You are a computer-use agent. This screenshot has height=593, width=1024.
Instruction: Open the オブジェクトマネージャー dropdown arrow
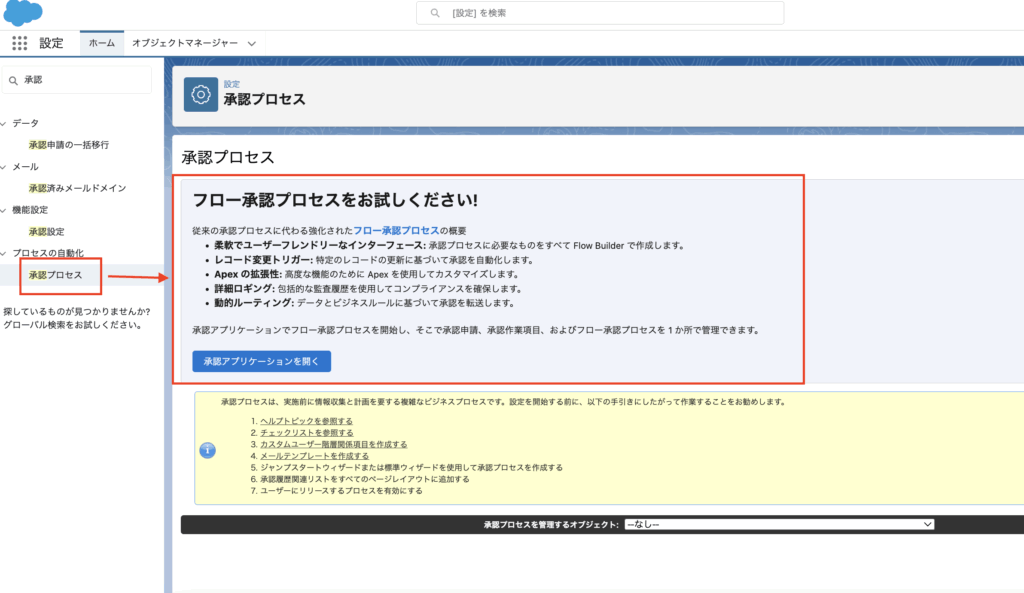[252, 44]
